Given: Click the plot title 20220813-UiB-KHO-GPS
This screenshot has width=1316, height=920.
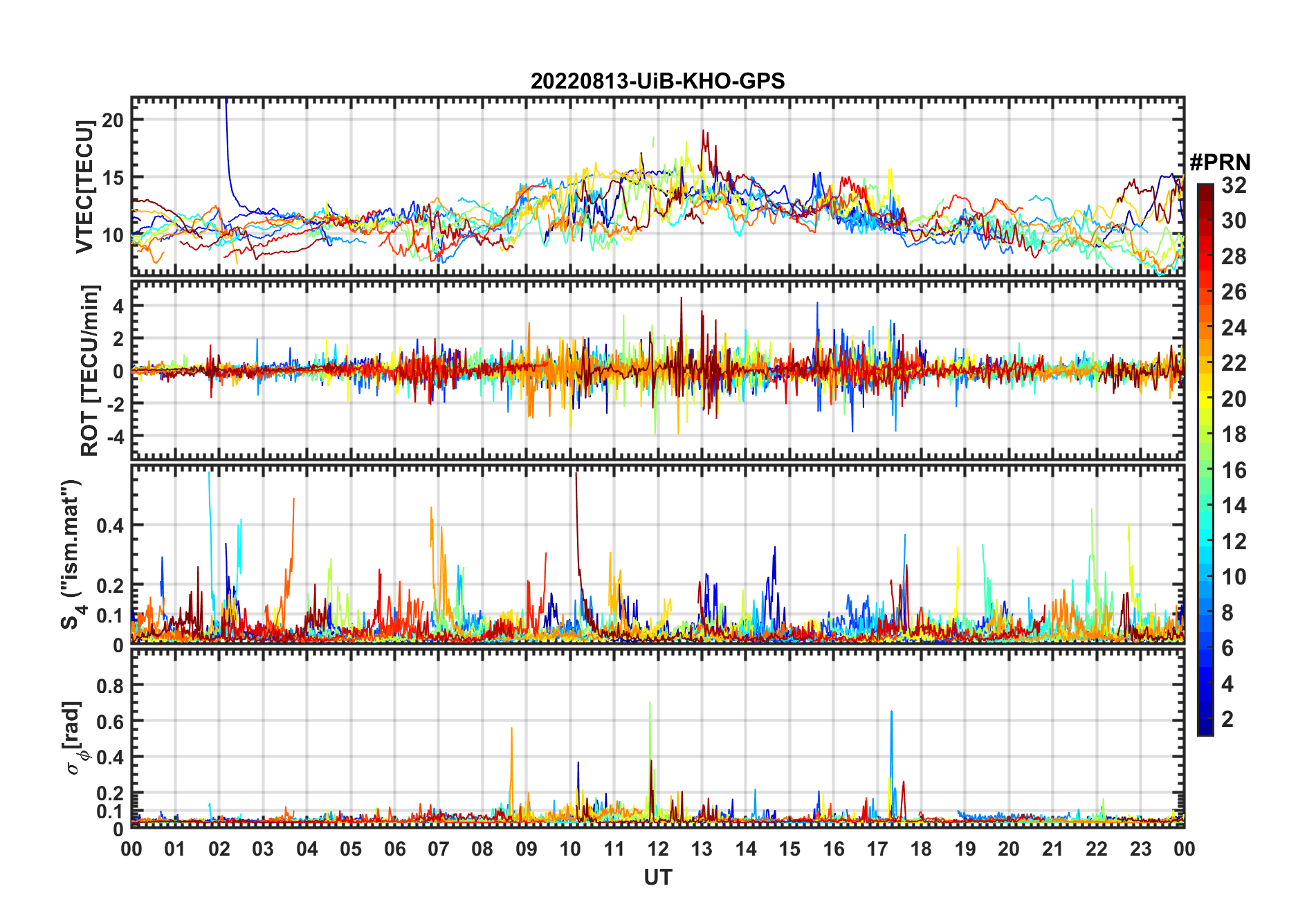Looking at the screenshot, I should click(657, 81).
